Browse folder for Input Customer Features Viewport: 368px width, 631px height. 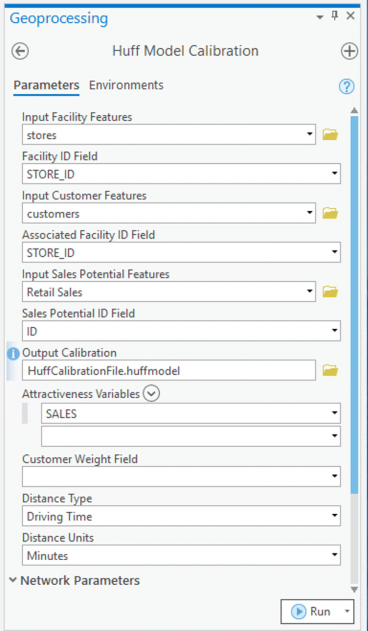coord(330,213)
